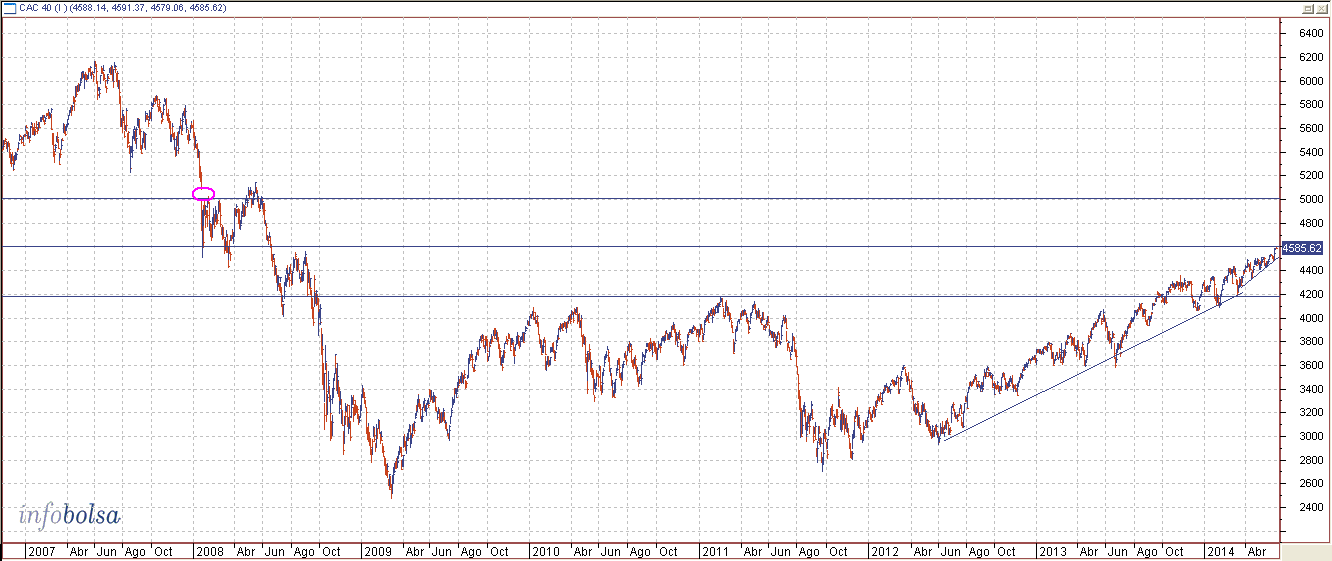Image resolution: width=1332 pixels, height=561 pixels.
Task: Click the 6000 price axis label
Action: pos(1310,81)
